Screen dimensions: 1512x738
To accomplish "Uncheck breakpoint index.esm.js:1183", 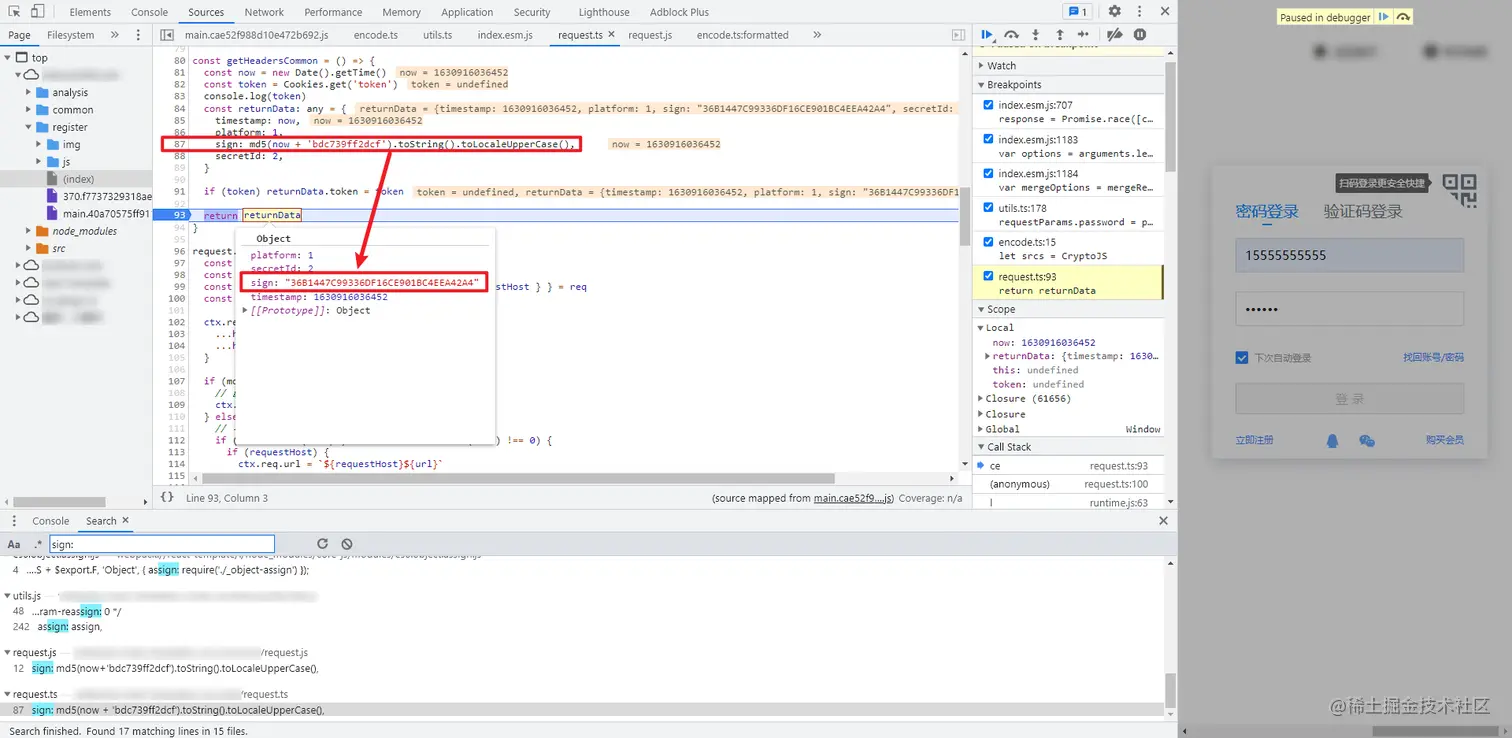I will pos(988,140).
